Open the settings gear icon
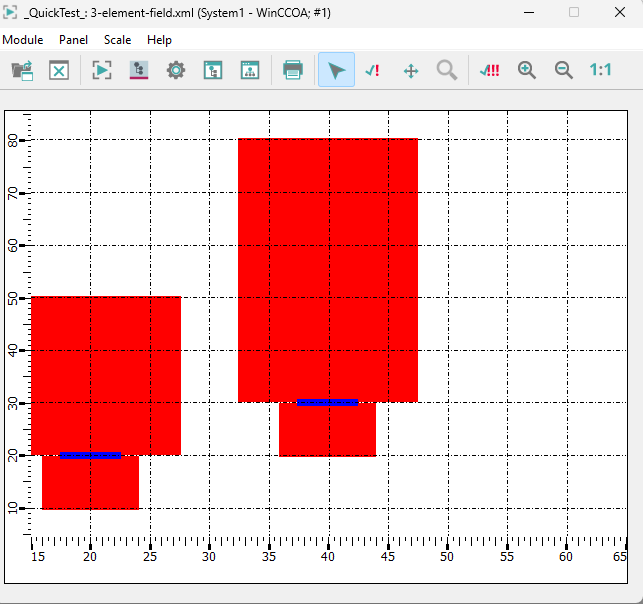The image size is (643, 604). (x=176, y=70)
